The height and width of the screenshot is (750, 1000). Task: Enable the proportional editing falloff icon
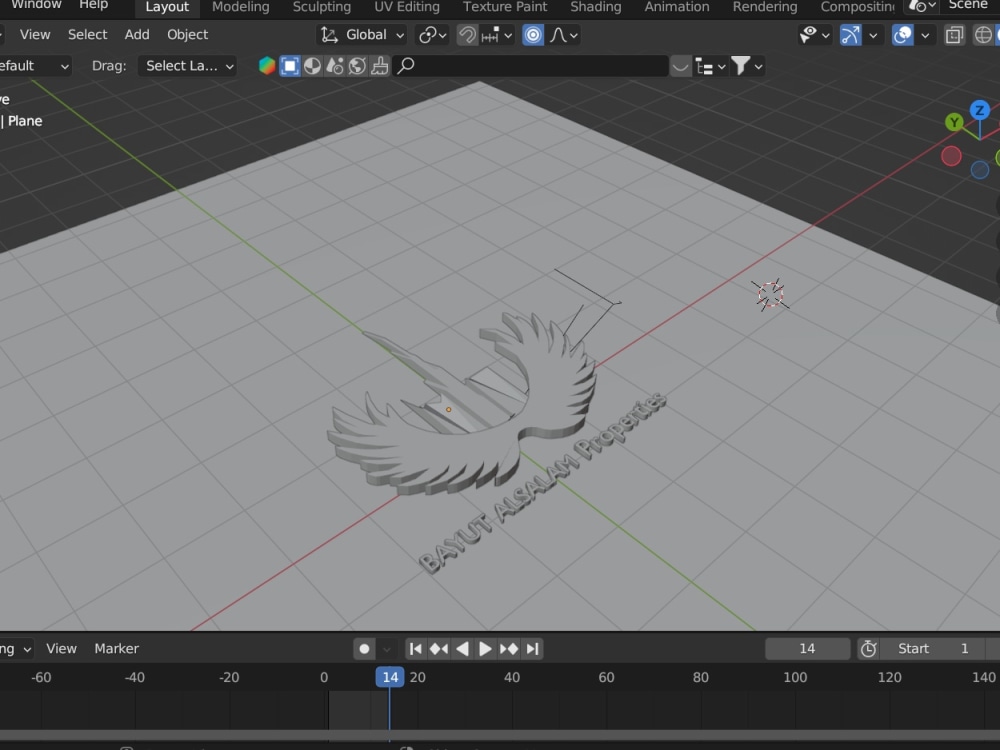click(x=558, y=35)
